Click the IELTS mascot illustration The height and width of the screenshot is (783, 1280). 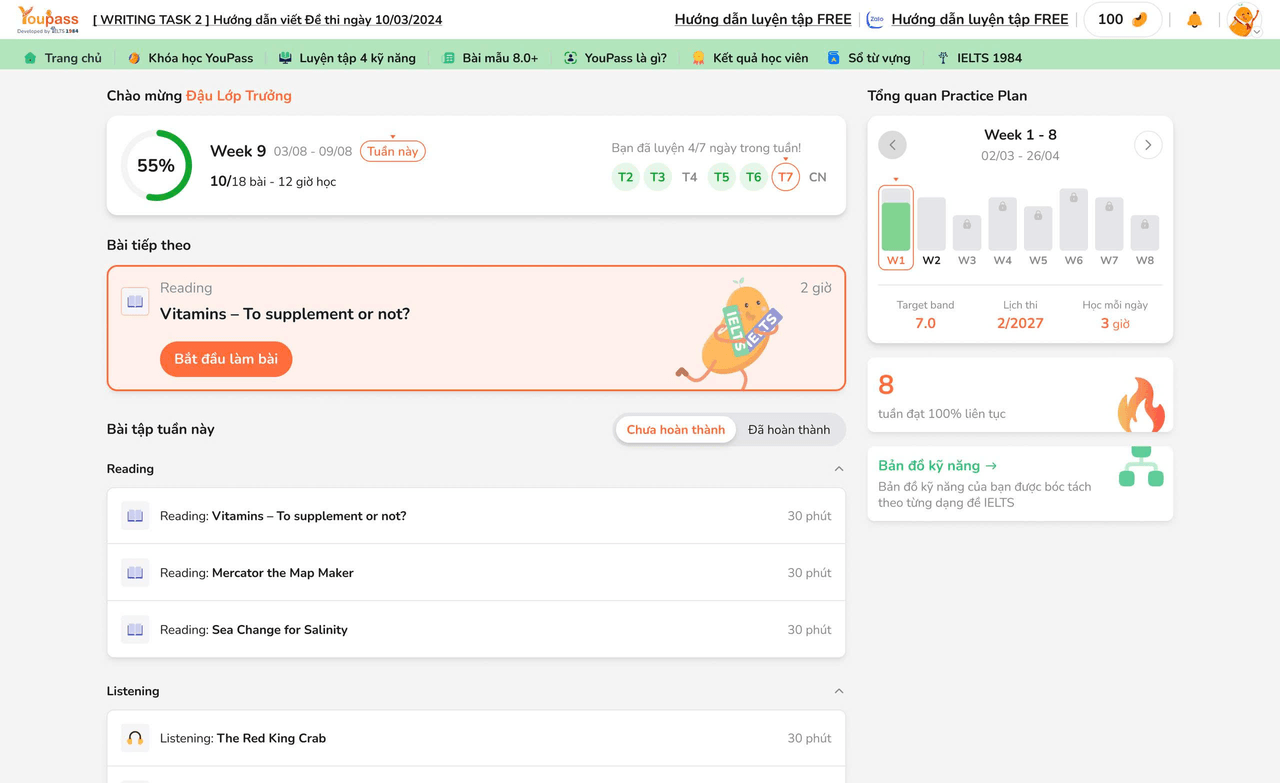729,332
